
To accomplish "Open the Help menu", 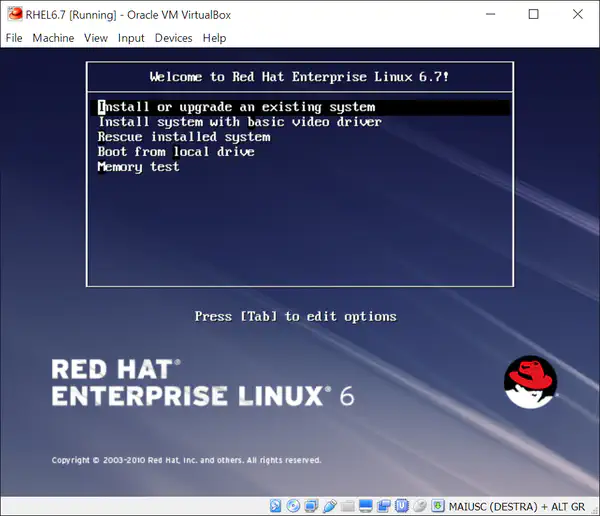I will [x=214, y=38].
